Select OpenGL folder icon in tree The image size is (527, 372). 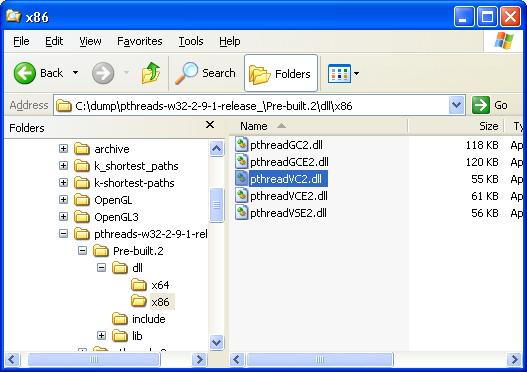click(82, 200)
